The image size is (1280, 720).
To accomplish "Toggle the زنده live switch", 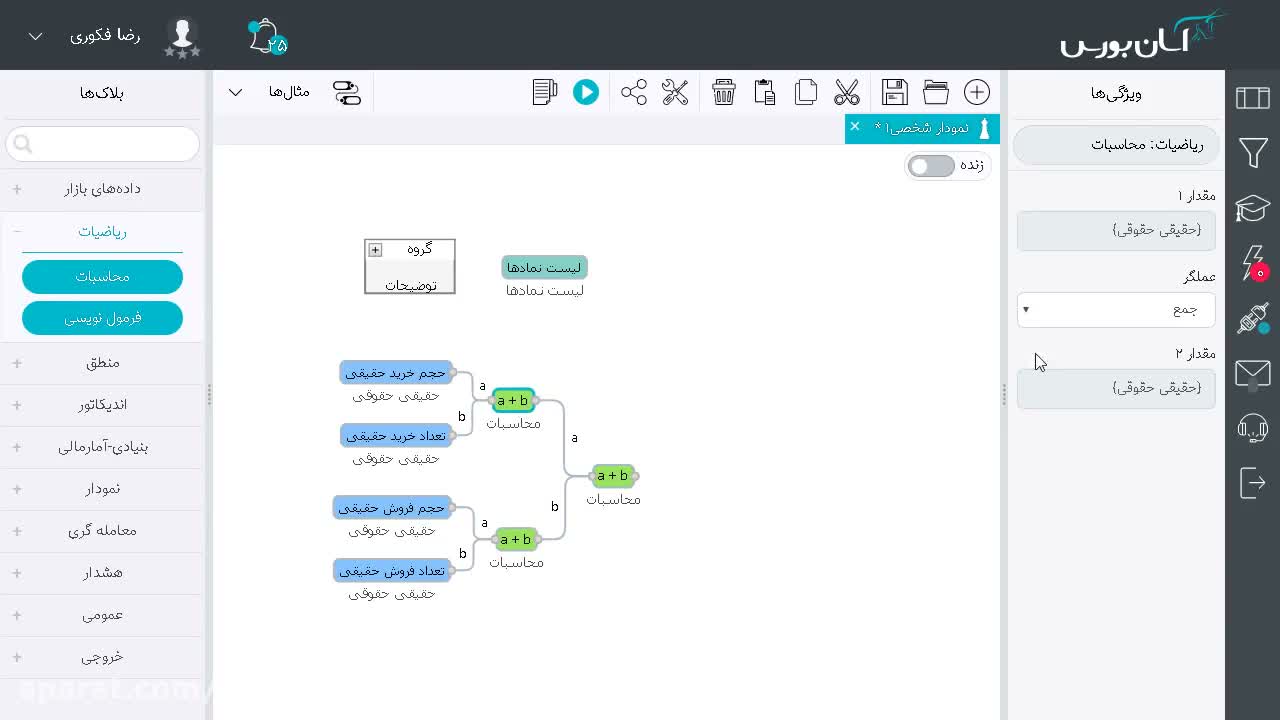I will coord(931,166).
